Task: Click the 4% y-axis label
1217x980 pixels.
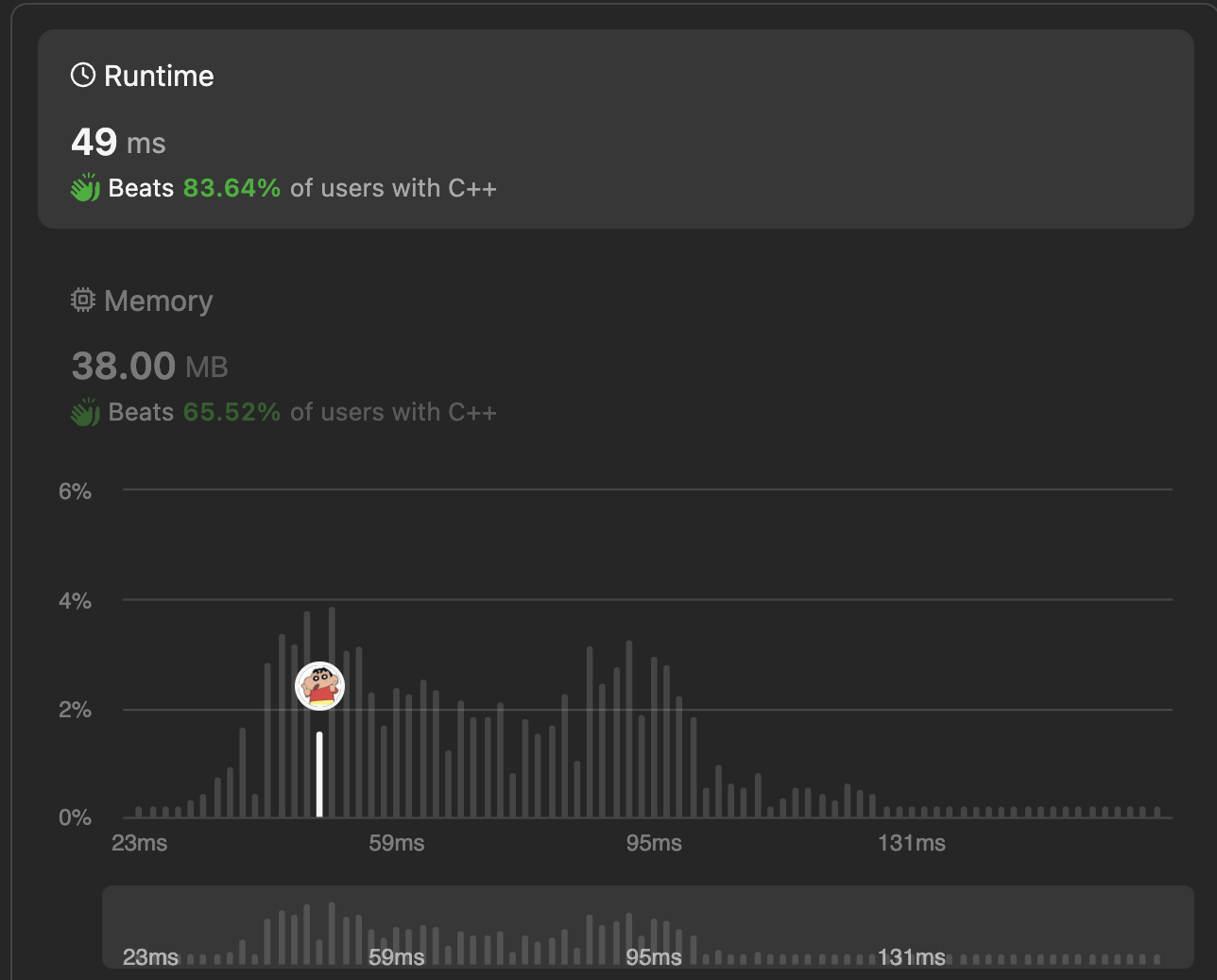Action: coord(75,601)
